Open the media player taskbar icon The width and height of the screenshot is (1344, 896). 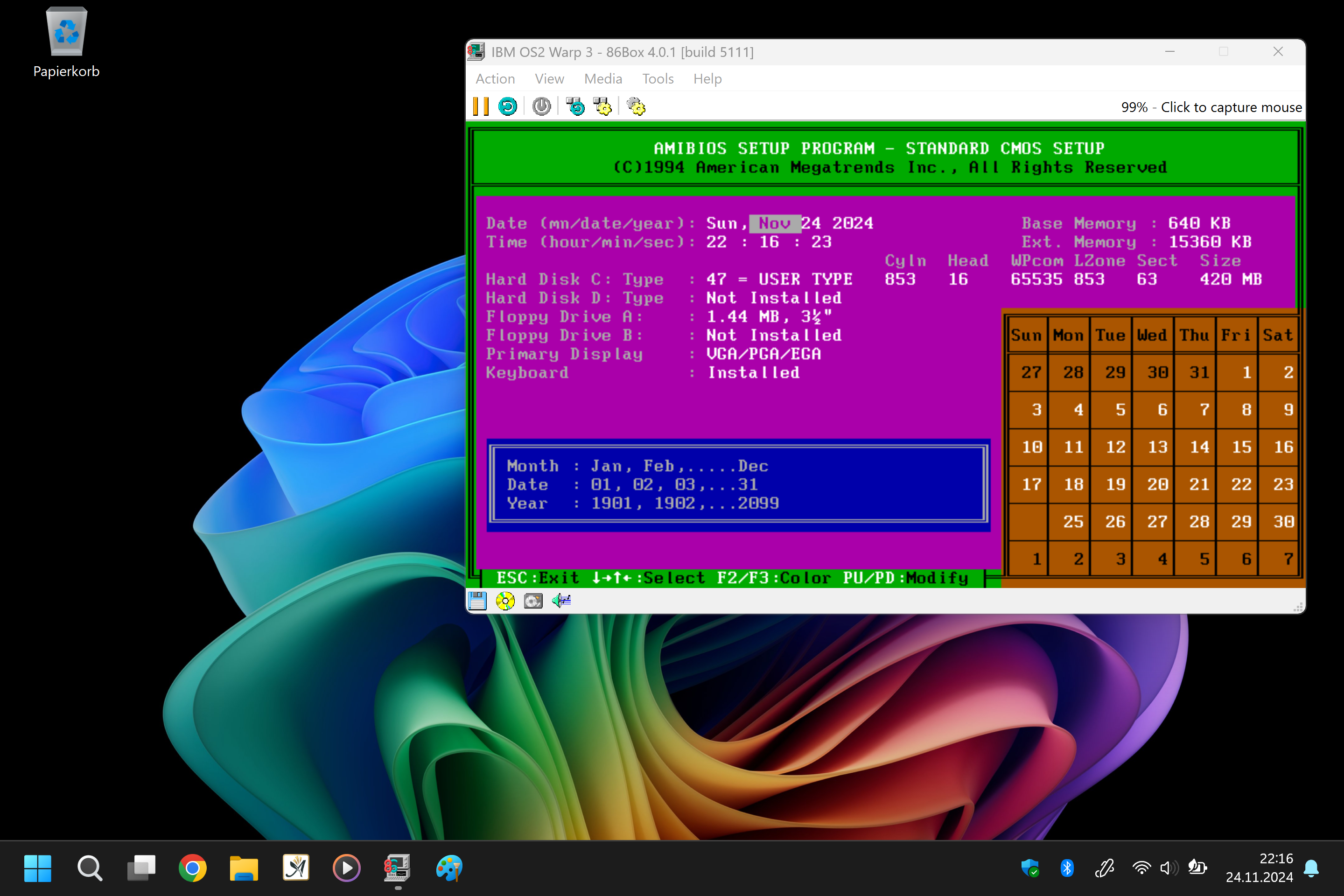pos(347,868)
